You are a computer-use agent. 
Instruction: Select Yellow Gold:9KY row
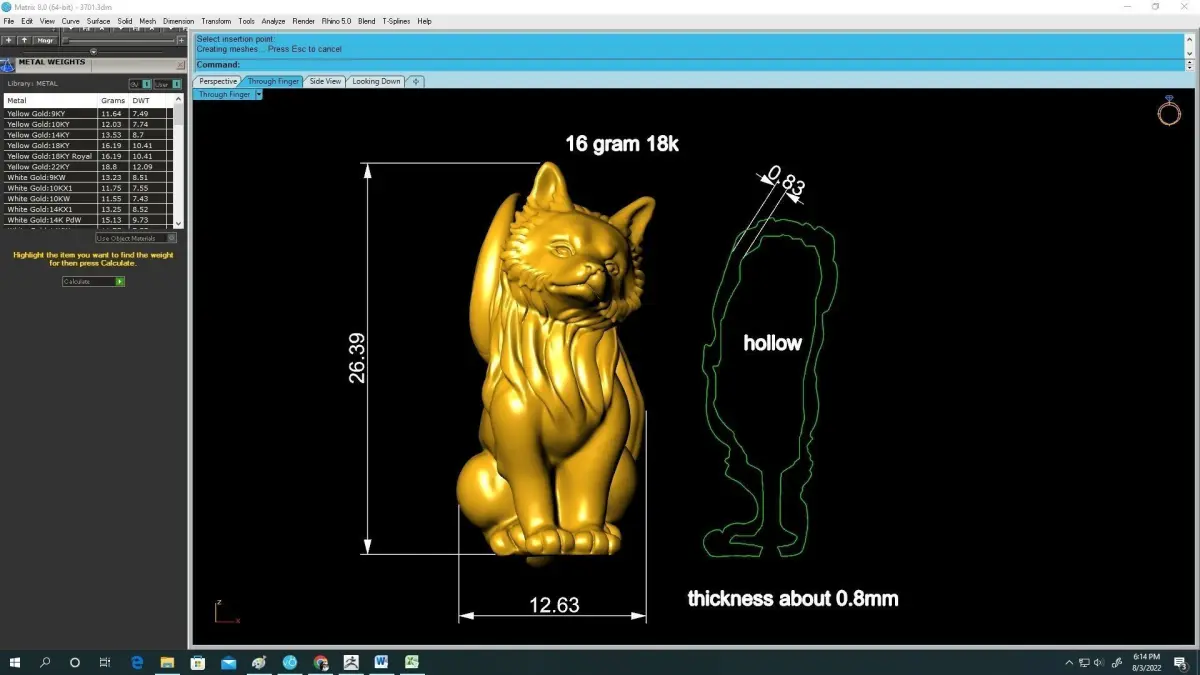[88, 113]
